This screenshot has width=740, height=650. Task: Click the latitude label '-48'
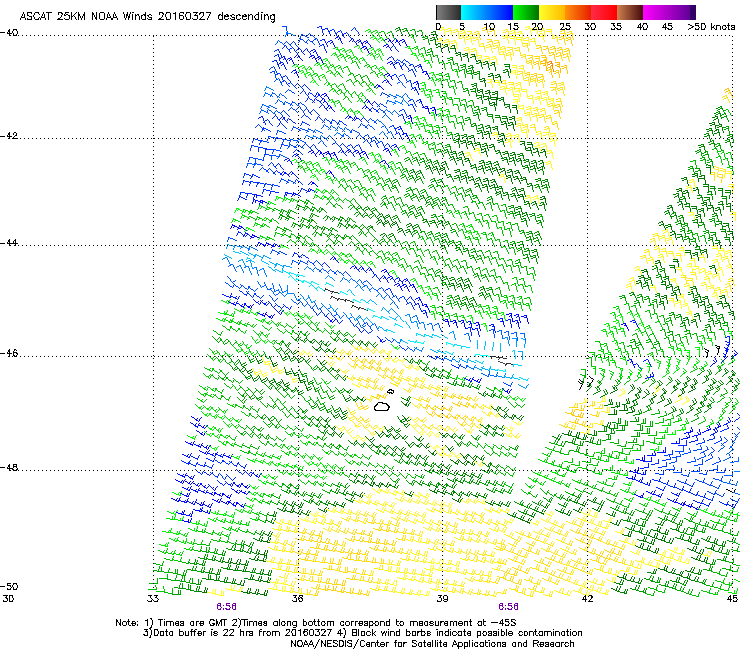point(9,467)
